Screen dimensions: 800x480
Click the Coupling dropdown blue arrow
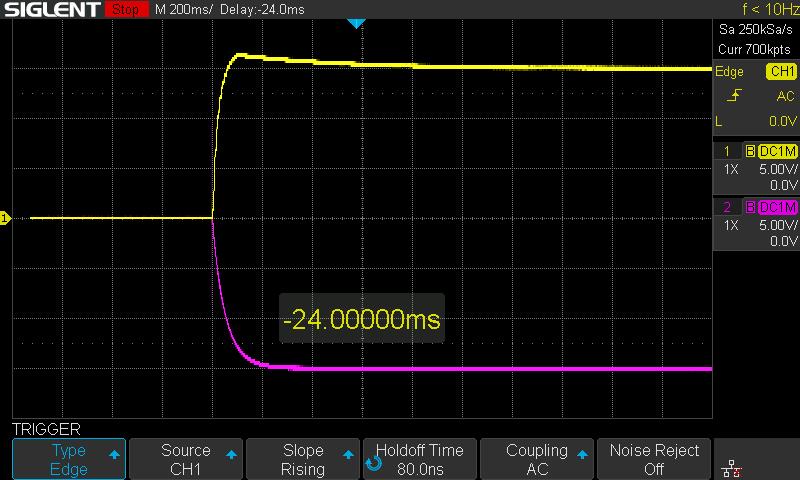tap(582, 454)
